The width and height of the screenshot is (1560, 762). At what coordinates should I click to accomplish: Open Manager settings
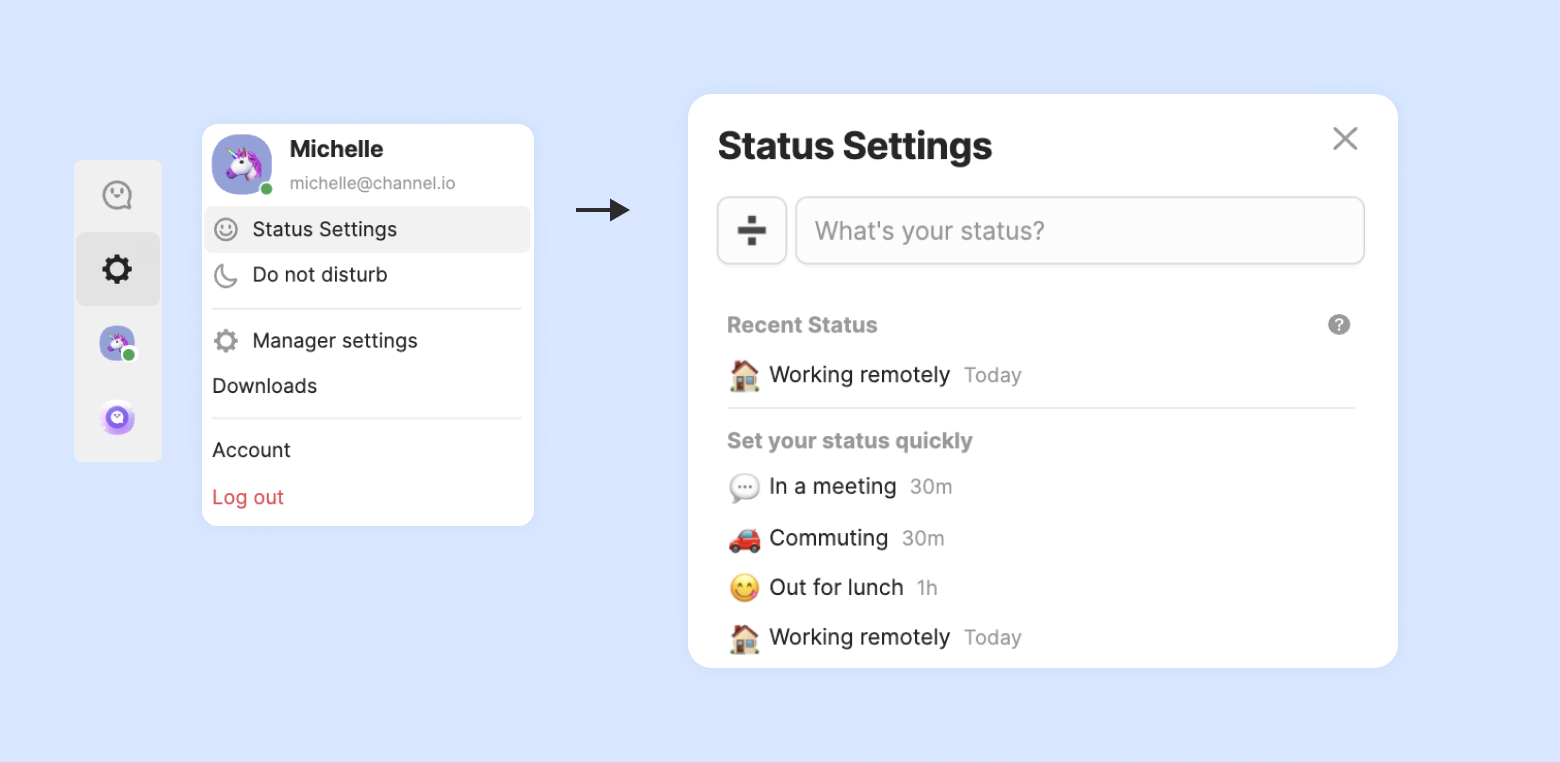click(x=334, y=341)
